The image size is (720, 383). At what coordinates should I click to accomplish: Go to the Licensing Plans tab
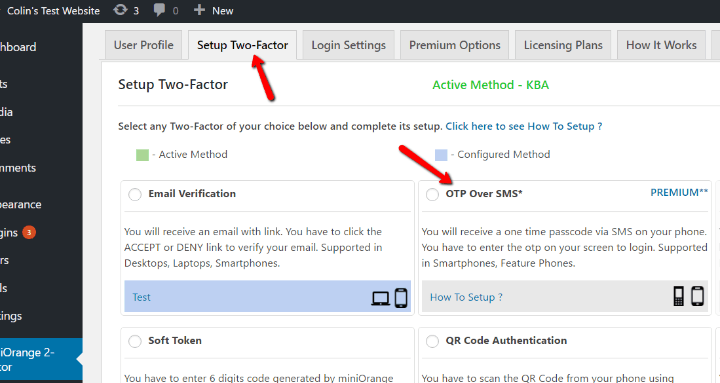[x=563, y=45]
